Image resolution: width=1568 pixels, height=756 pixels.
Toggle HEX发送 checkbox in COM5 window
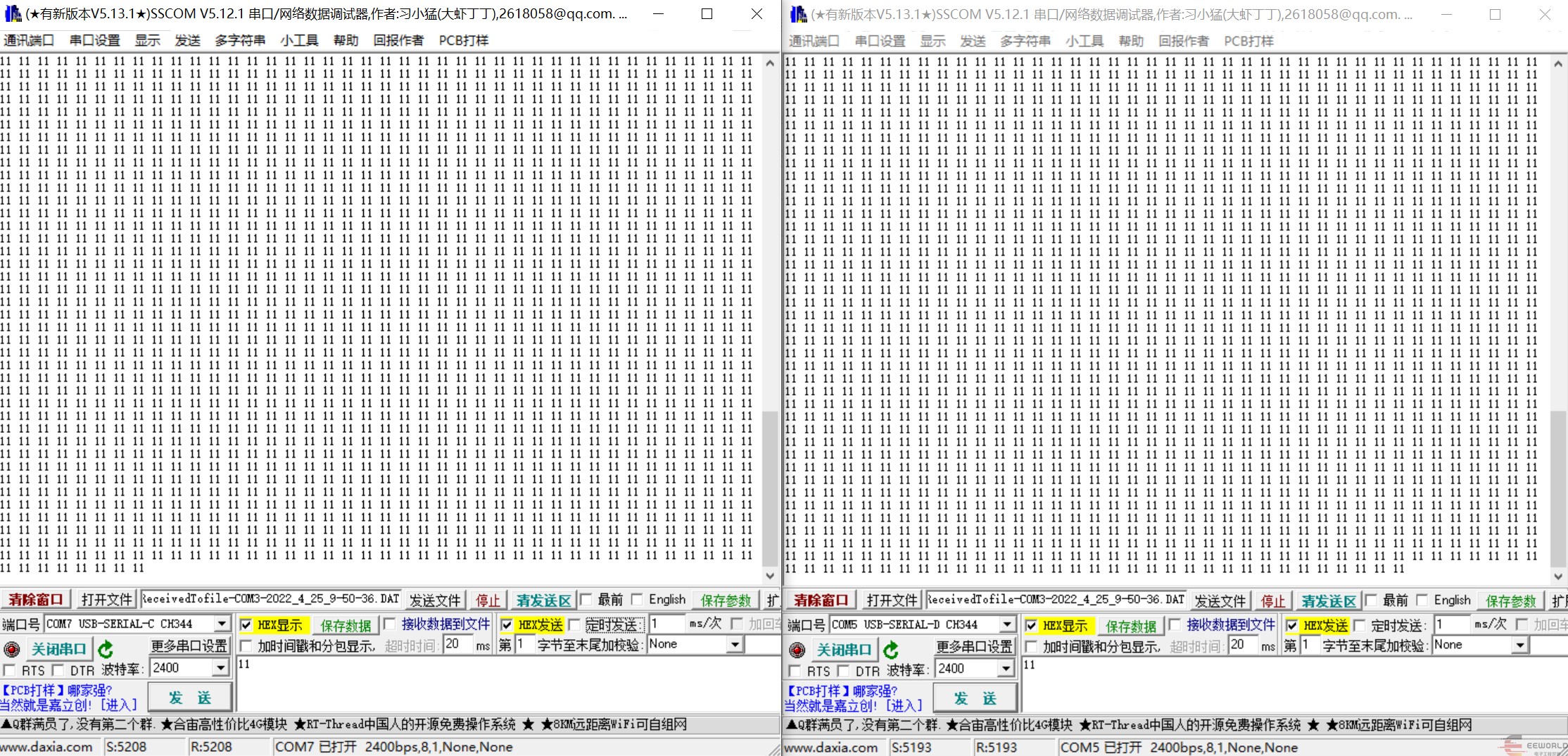point(1292,626)
